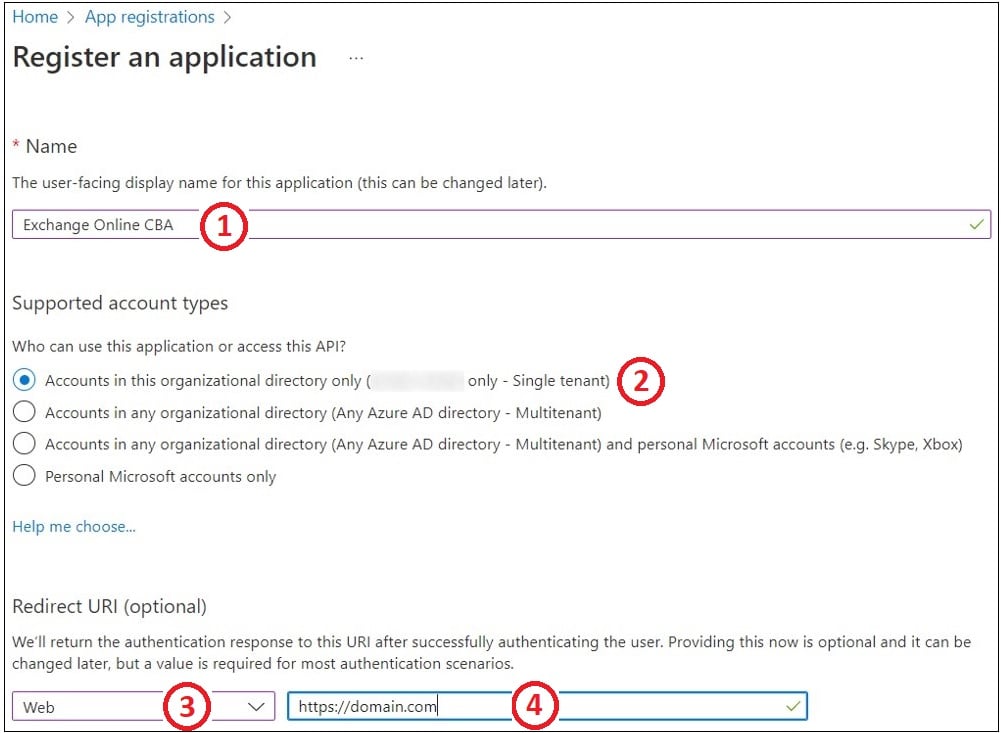Go to Home breadcrumb link
The height and width of the screenshot is (733, 1001).
tap(35, 17)
